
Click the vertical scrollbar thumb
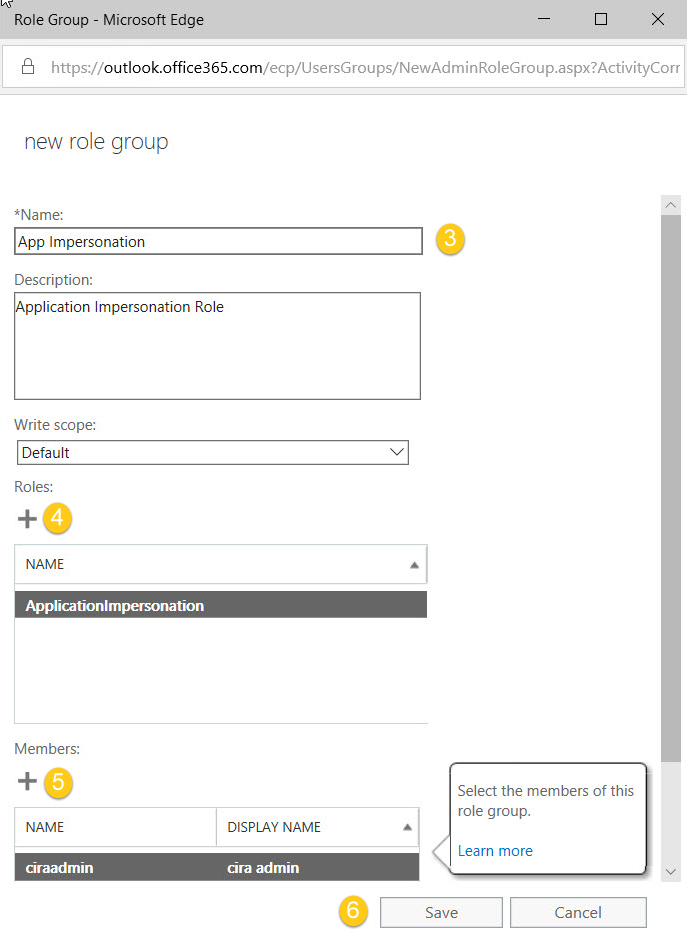point(671,488)
